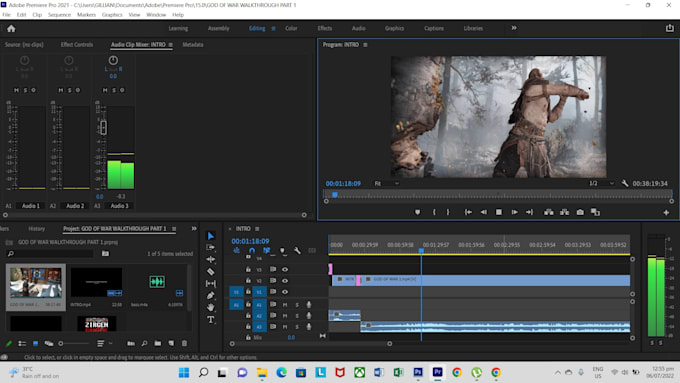Viewport: 680px width, 383px height.
Task: Open Sort Icons dropdown in Project panel
Action: click(104, 344)
